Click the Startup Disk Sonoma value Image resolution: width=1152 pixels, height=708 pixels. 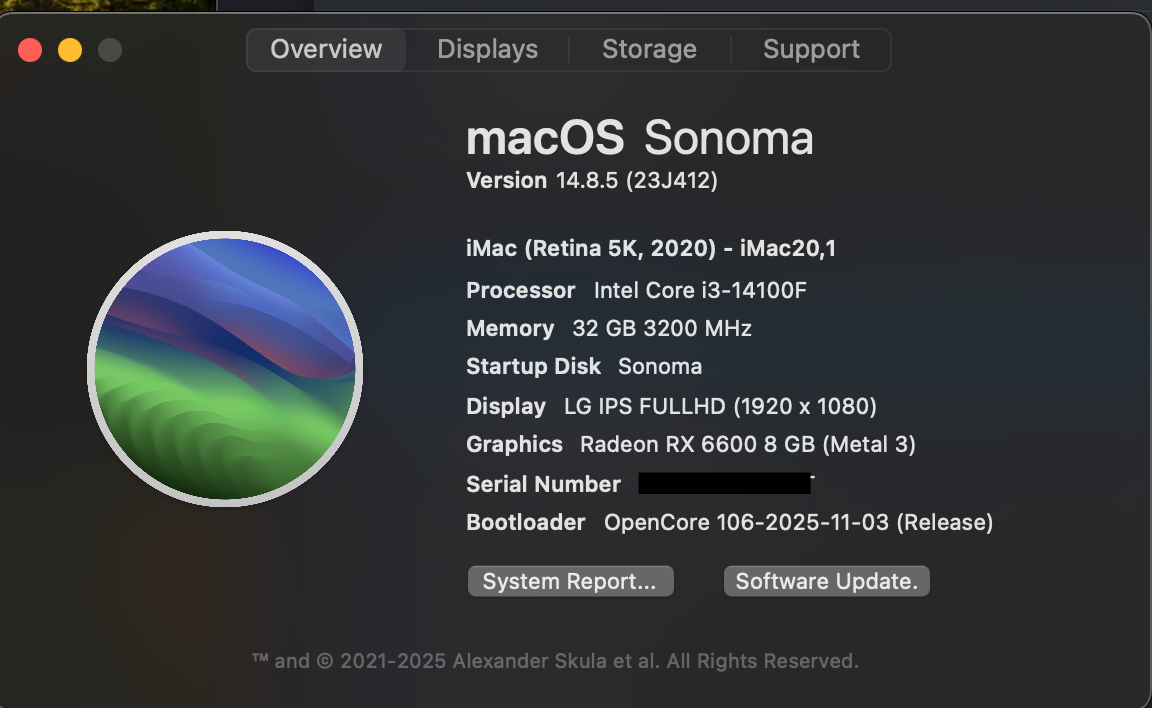click(660, 367)
